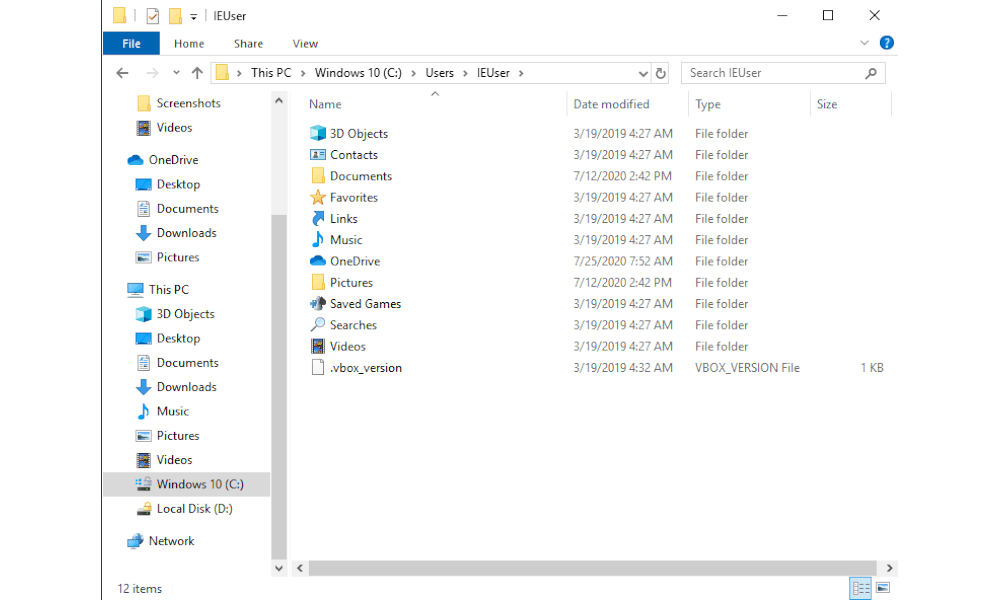Screen dimensions: 1000x600
Task: Expand breadcrumb arrow after IEUser
Action: point(521,73)
